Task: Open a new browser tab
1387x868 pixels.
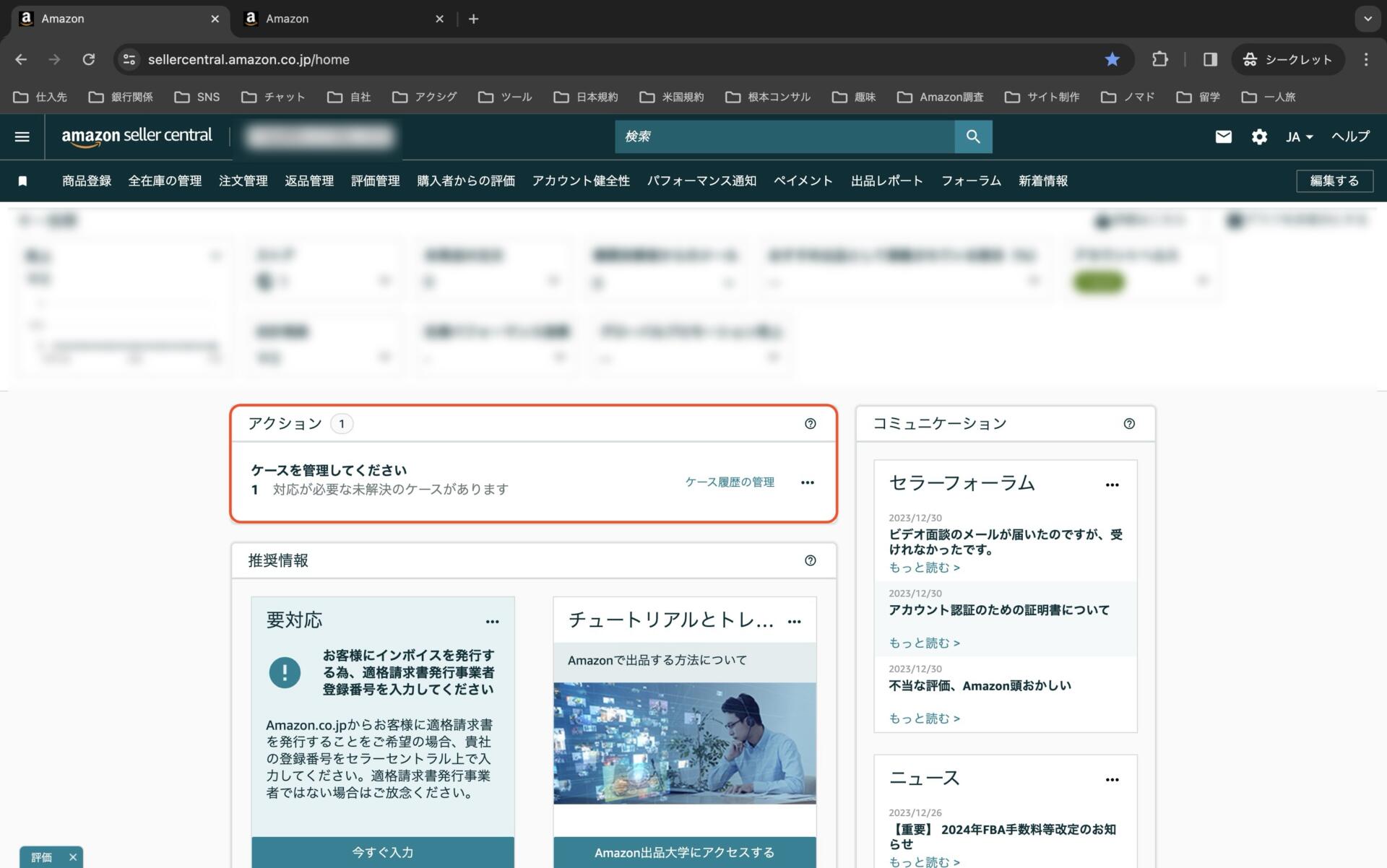Action: click(473, 19)
